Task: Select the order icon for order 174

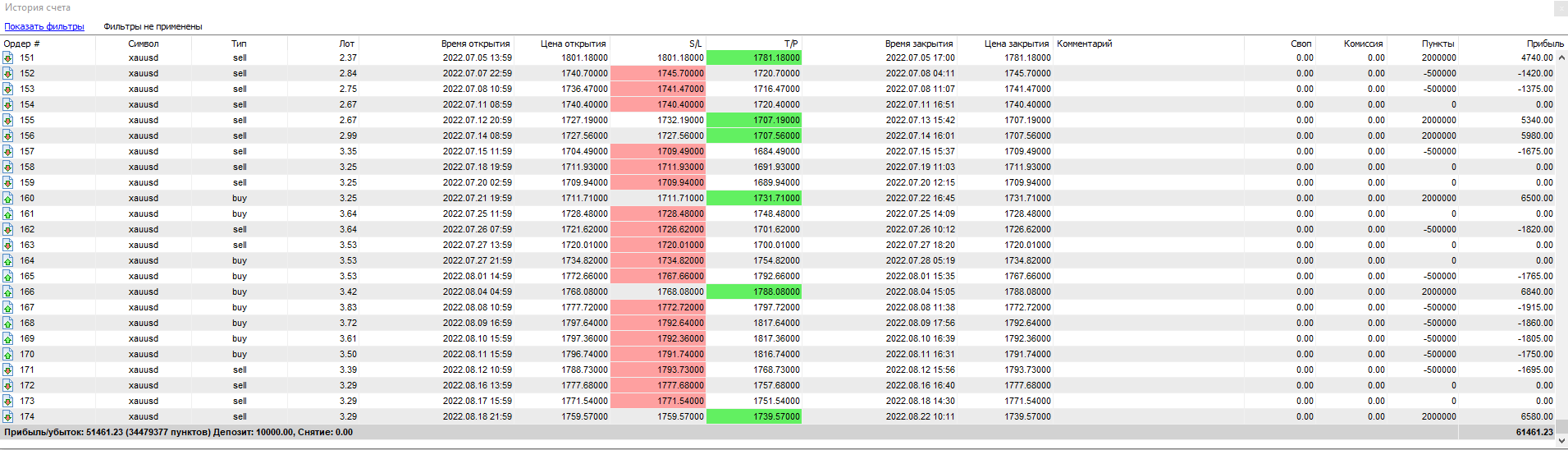Action: 7,416
